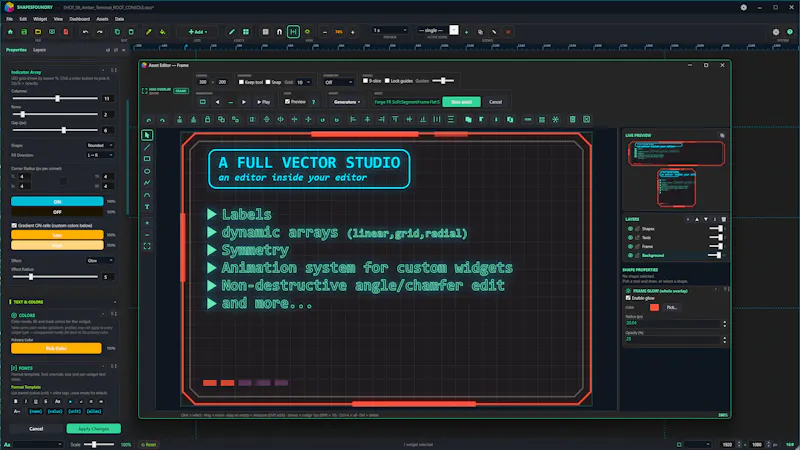Open the Symmetry Off dropdown
Image resolution: width=800 pixels, height=450 pixels.
click(x=338, y=82)
